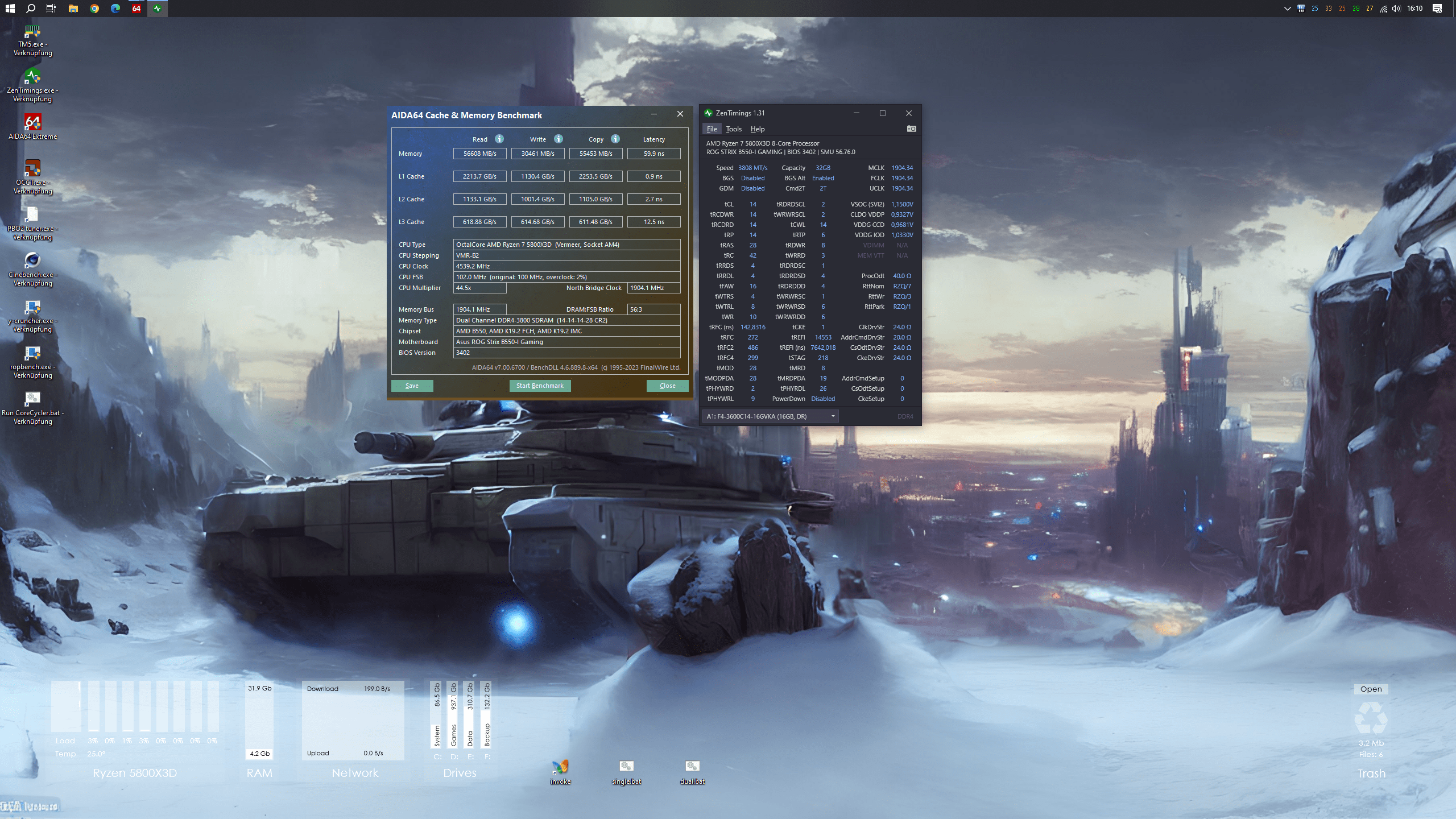Open the Tools menu in ZenTimings
The image size is (1456, 819).
click(734, 129)
